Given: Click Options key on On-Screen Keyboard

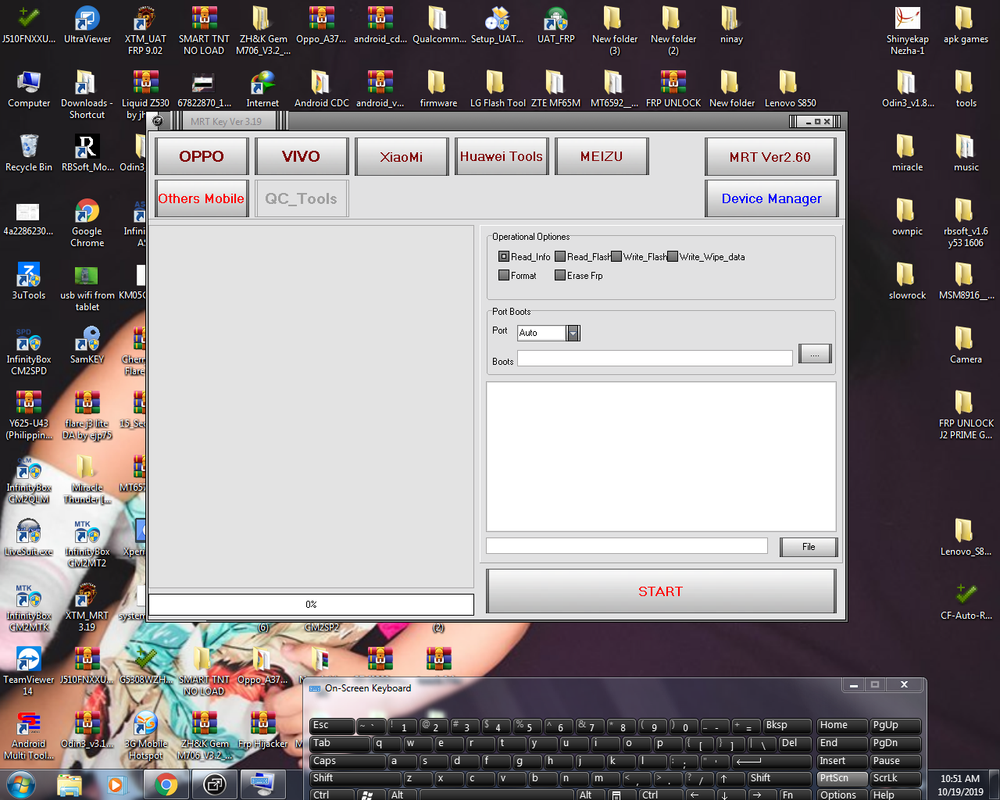Looking at the screenshot, I should tap(842, 794).
